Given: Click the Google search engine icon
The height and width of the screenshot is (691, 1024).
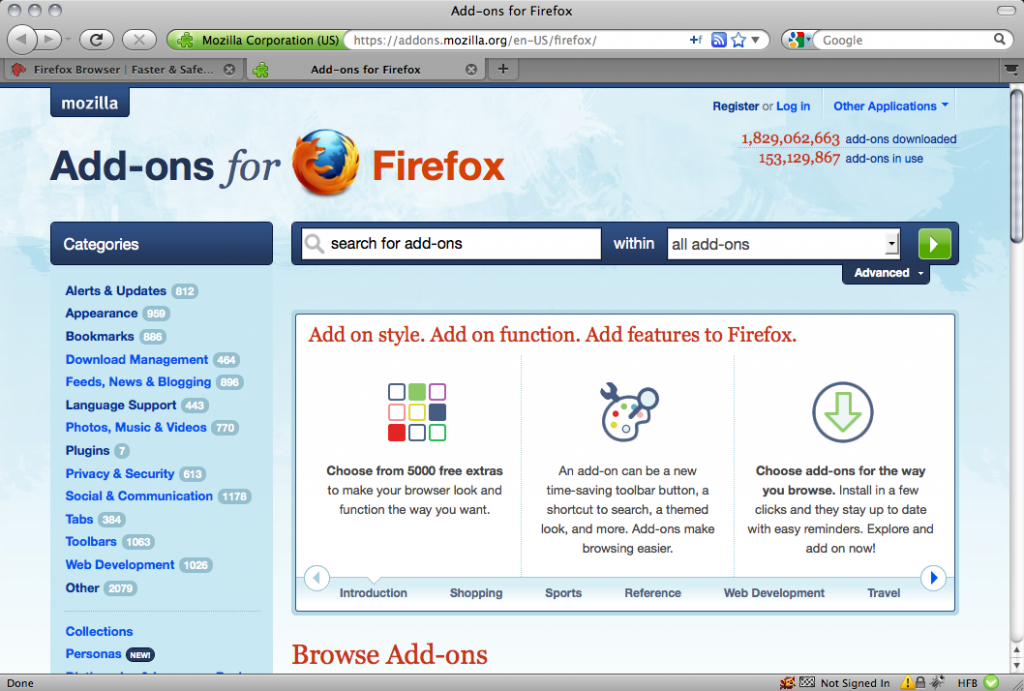Looking at the screenshot, I should click(x=795, y=40).
